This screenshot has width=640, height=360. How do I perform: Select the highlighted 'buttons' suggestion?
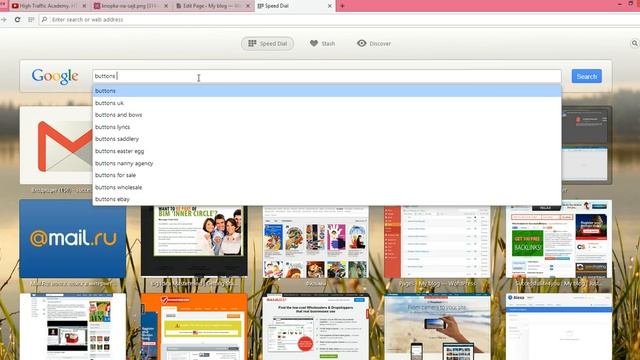pos(327,91)
